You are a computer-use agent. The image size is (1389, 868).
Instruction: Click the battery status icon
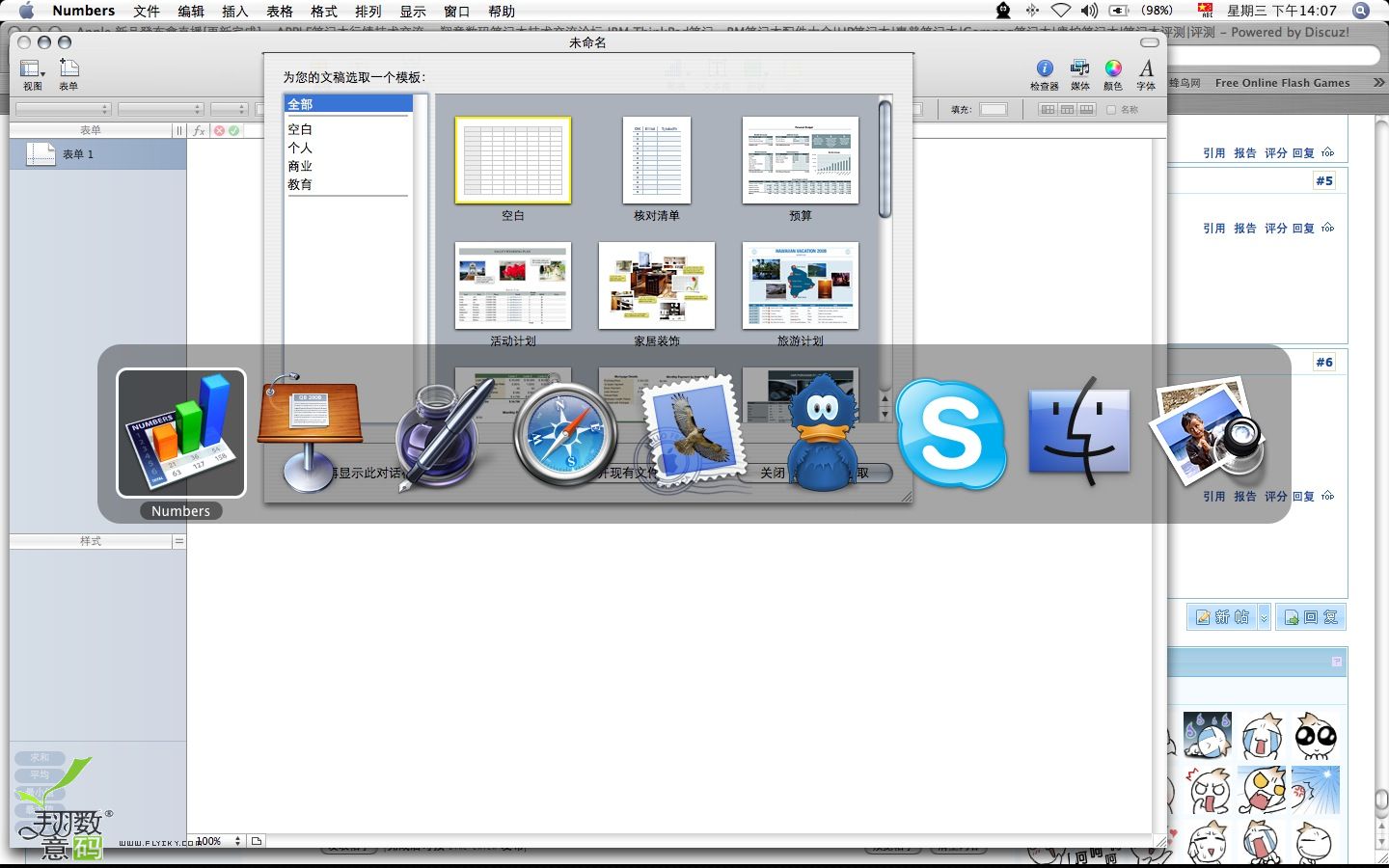[1119, 11]
